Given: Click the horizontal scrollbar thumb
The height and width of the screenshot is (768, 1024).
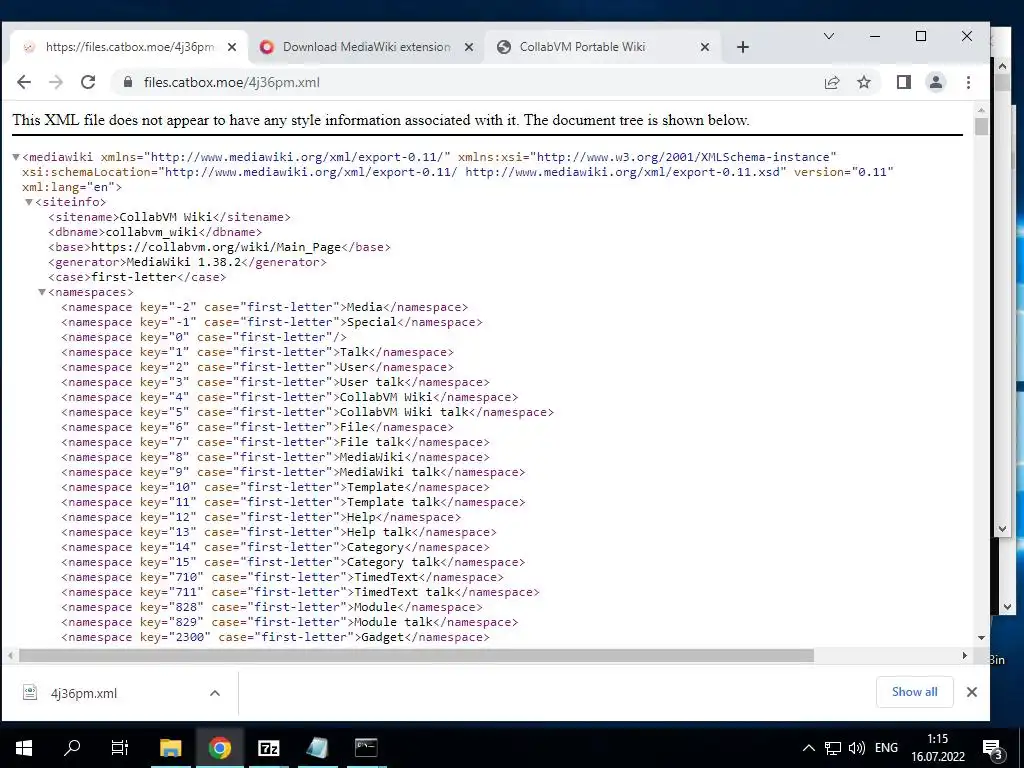Looking at the screenshot, I should pos(416,655).
